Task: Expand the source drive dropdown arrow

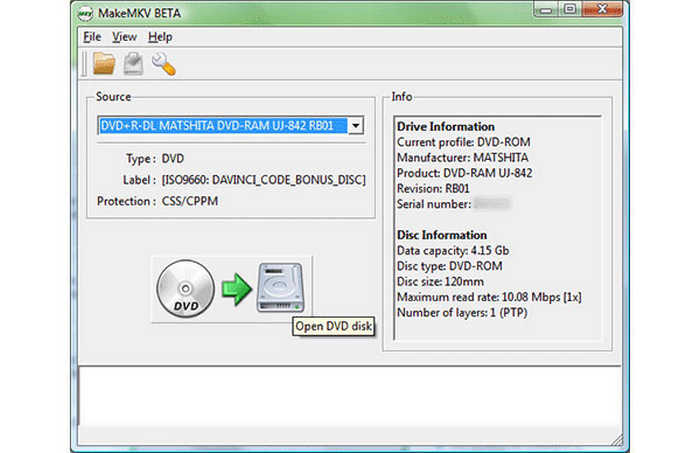Action: [356, 125]
